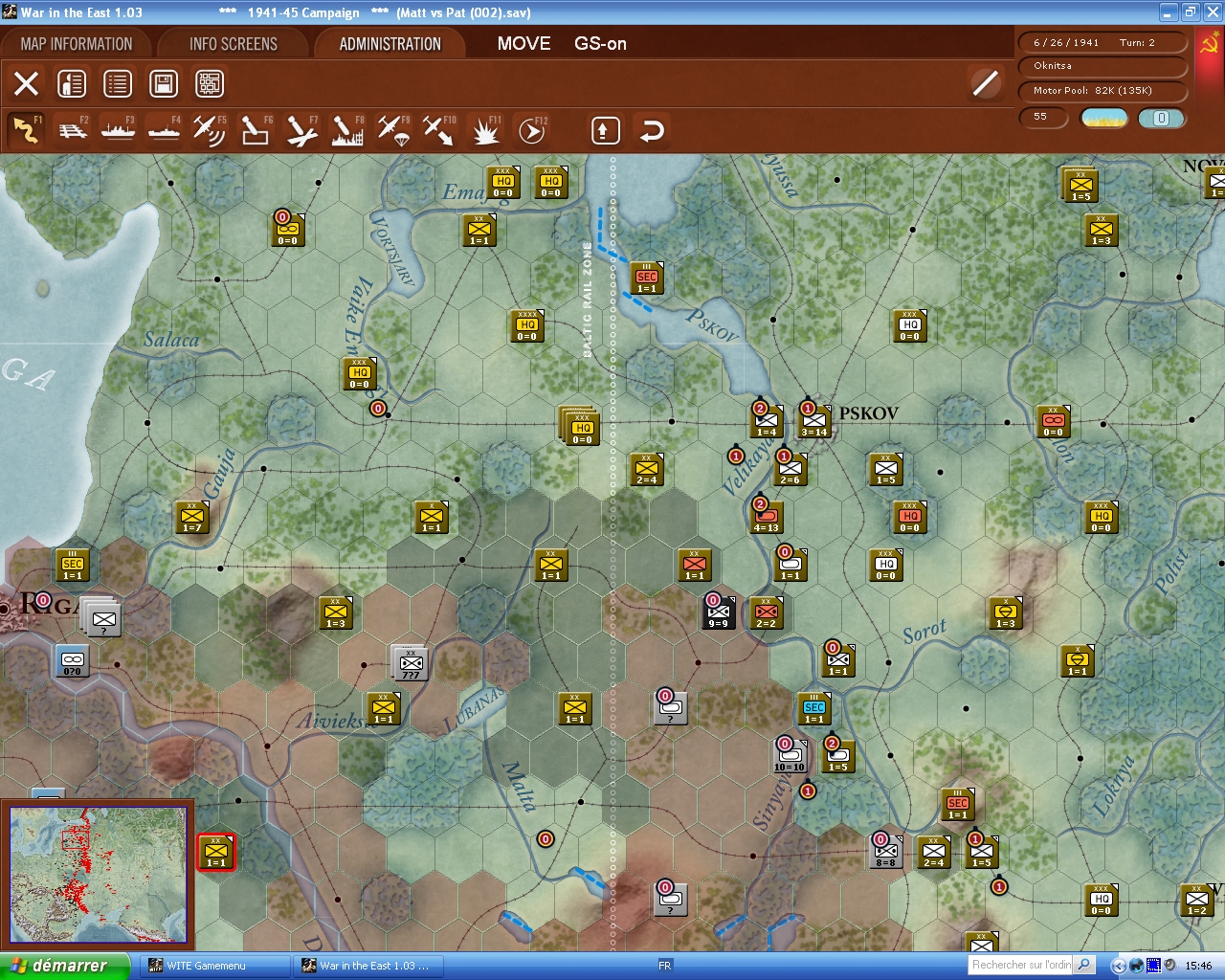Select the XXXX HQ 0=0 army unit
Viewport: 1225px width, 980px height.
pyautogui.click(x=527, y=325)
